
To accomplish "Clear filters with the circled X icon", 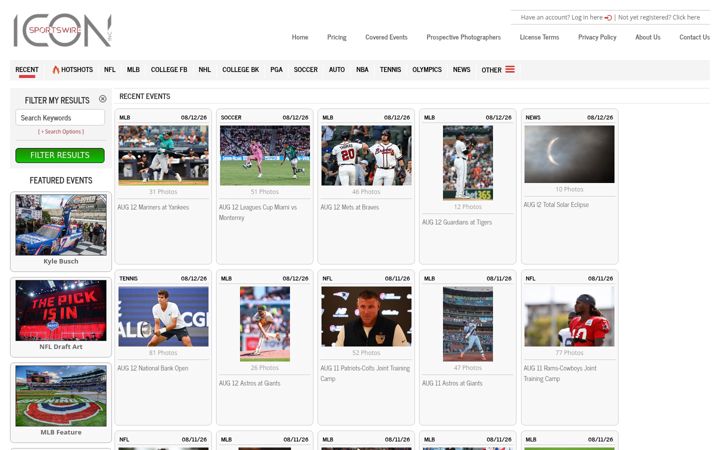I will click(102, 99).
